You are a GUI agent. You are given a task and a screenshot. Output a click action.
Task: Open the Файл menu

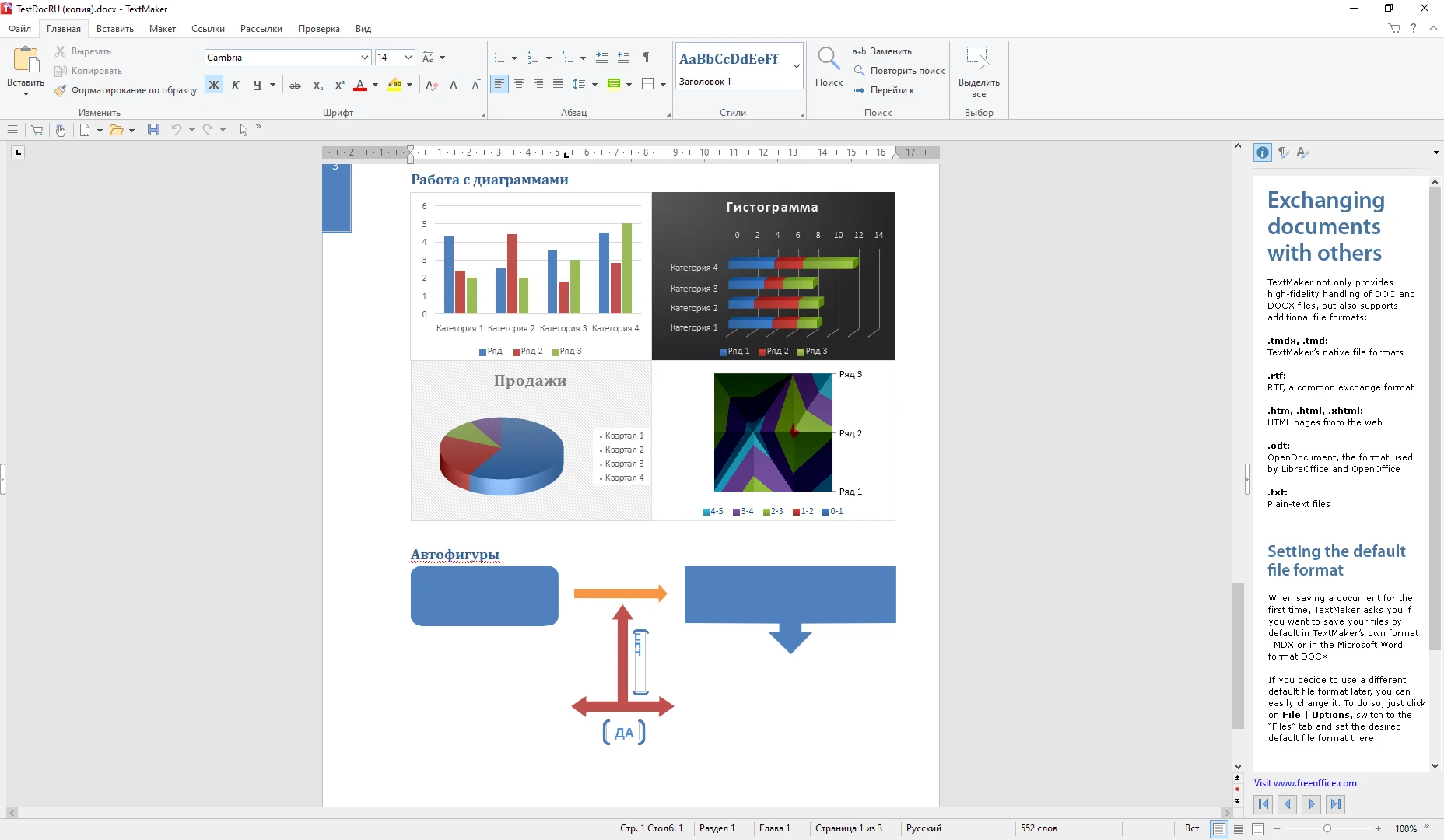coord(20,29)
